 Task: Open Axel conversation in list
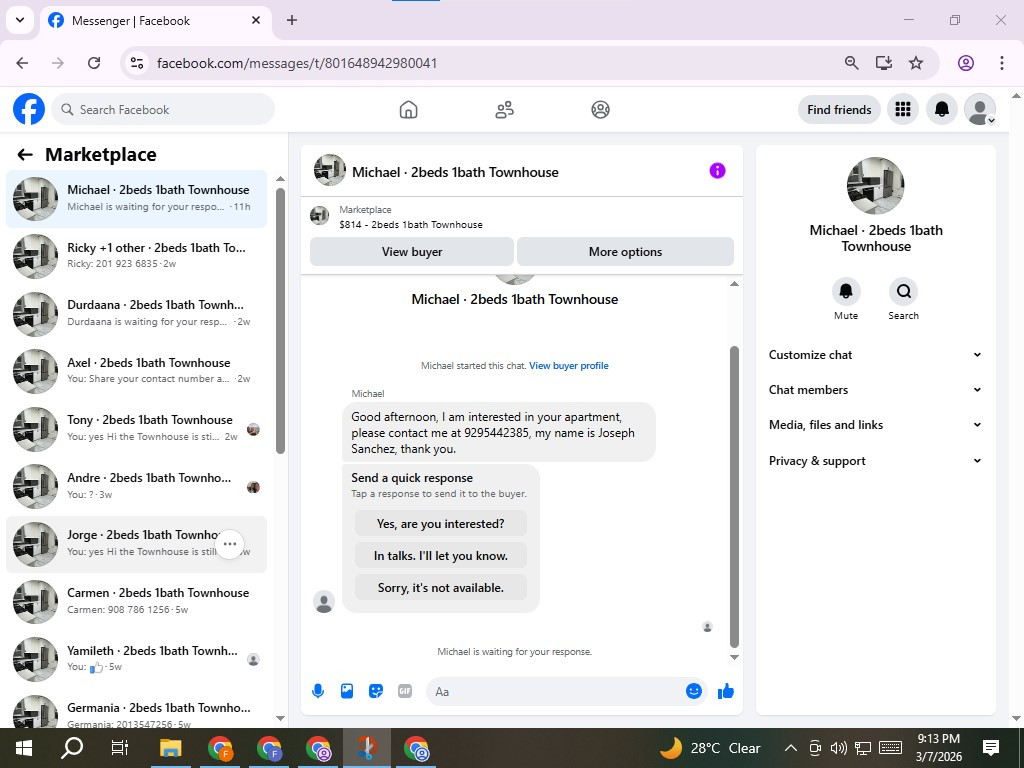136,371
